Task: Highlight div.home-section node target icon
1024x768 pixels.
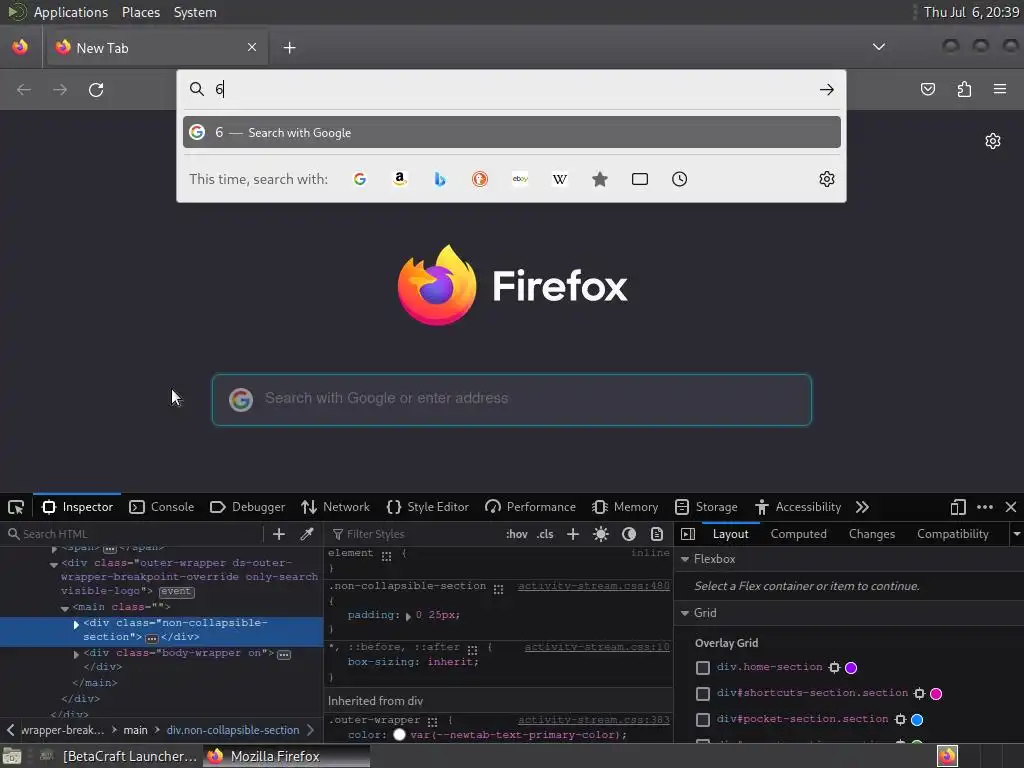Action: 834,667
